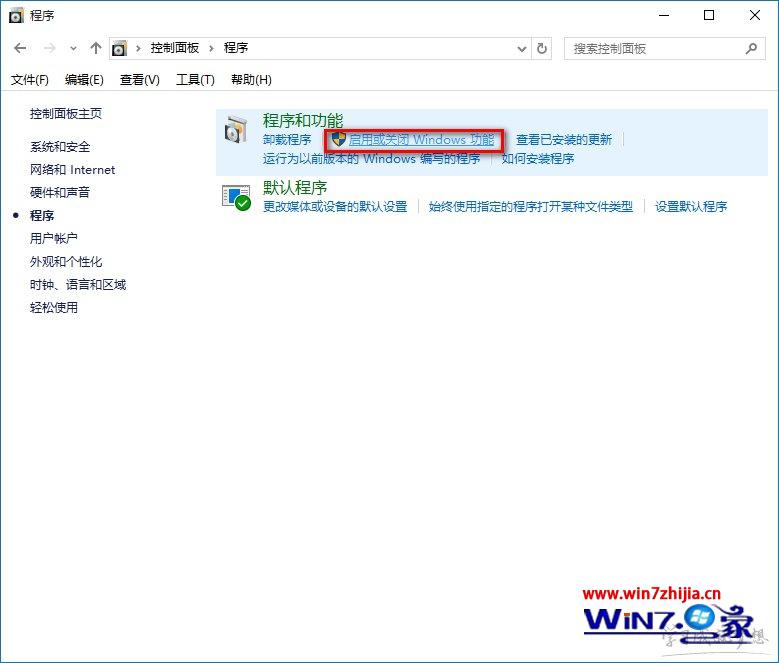Expand chevron before 控制面板 breadcrumb
The height and width of the screenshot is (663, 779).
139,48
